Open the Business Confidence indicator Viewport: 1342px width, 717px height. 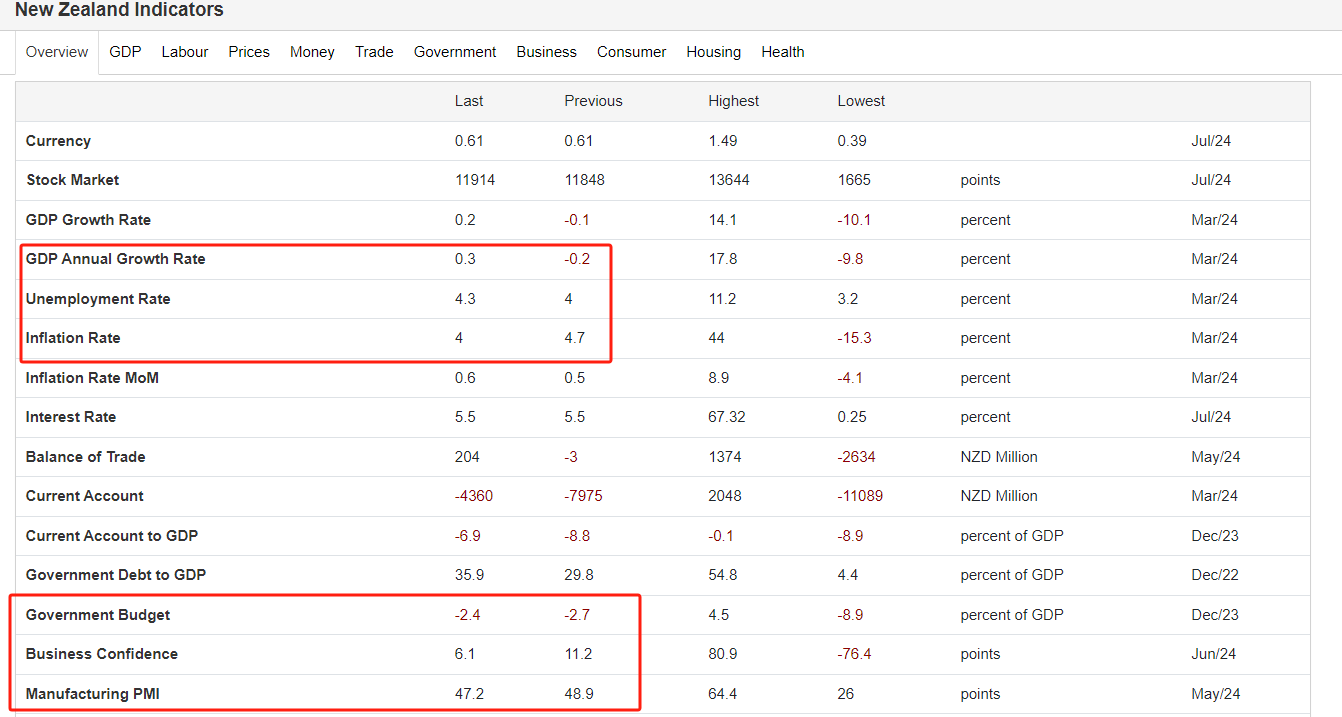coord(102,654)
